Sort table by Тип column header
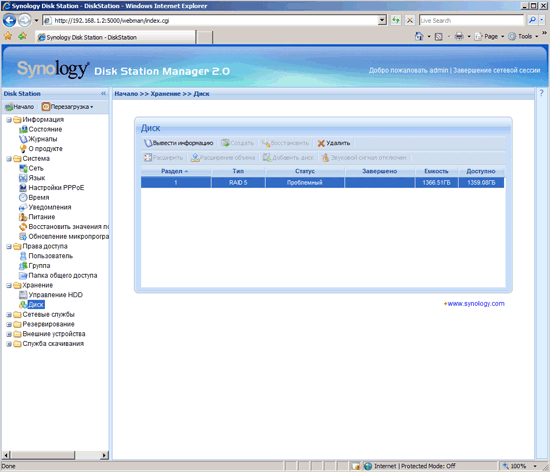The width and height of the screenshot is (550, 472). coord(238,171)
